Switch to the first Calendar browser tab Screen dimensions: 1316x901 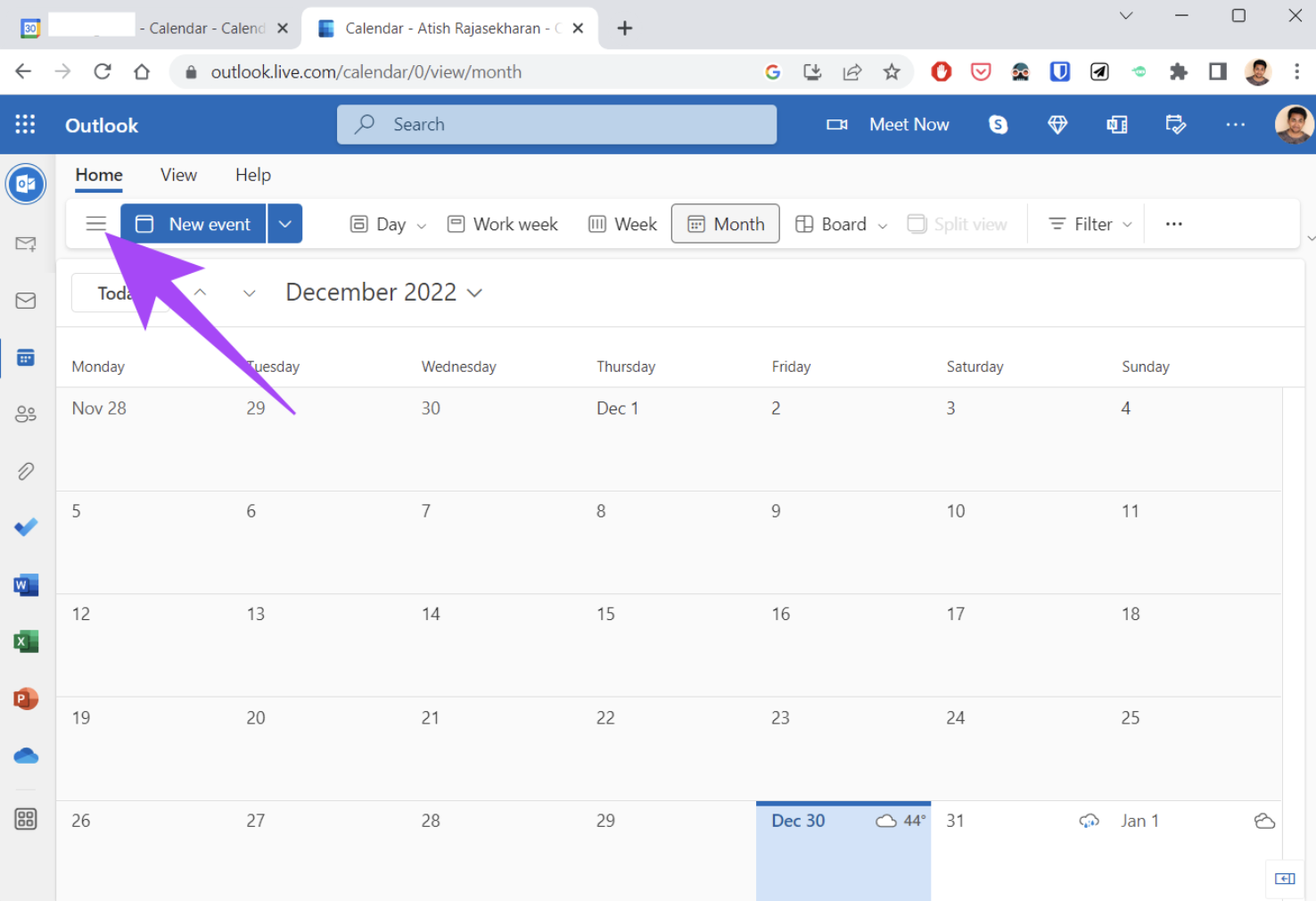[x=154, y=28]
